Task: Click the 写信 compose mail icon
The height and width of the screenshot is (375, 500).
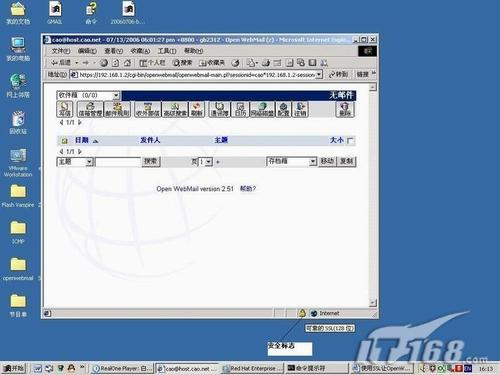Action: (x=65, y=109)
